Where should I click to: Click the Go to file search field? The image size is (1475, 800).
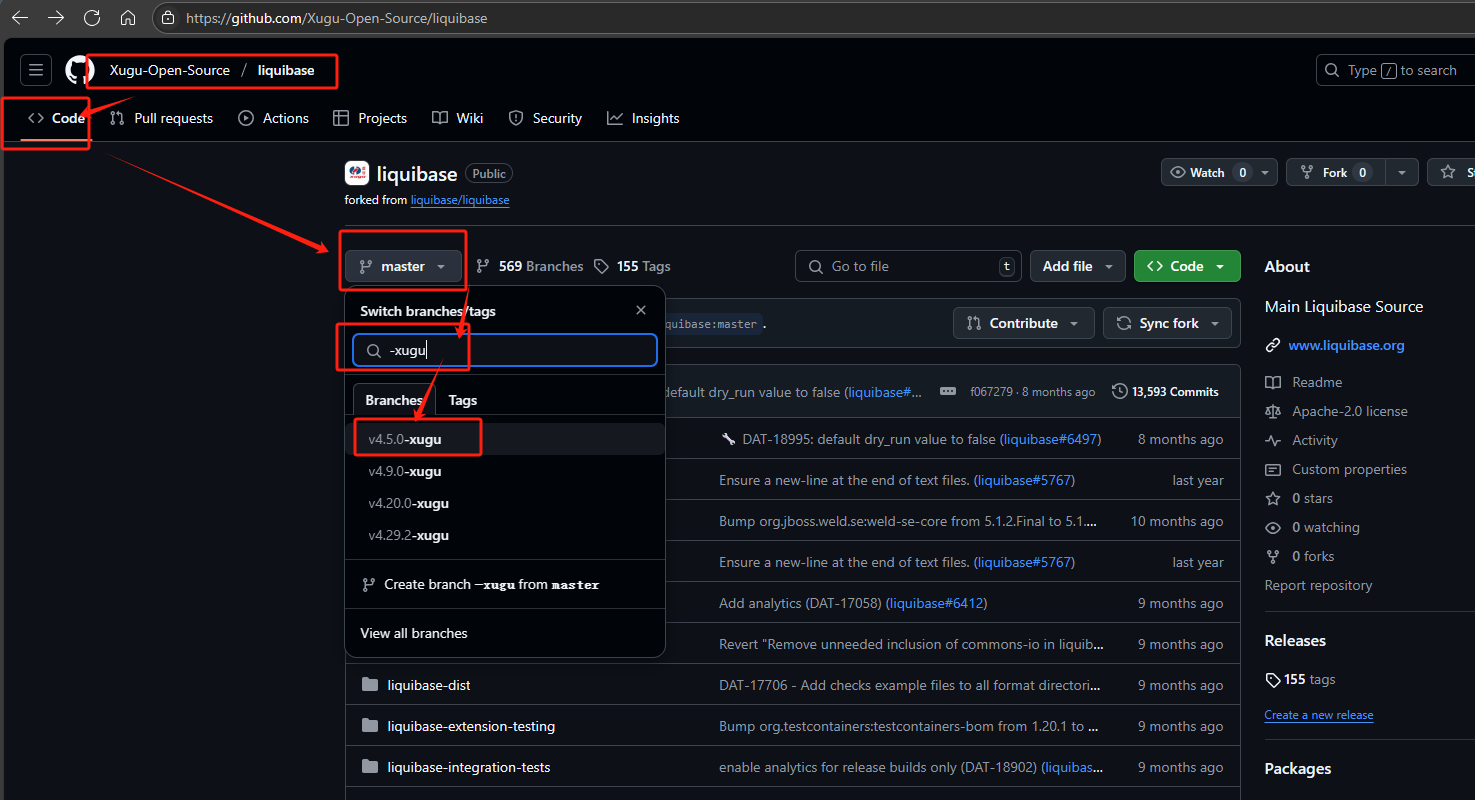(x=908, y=266)
